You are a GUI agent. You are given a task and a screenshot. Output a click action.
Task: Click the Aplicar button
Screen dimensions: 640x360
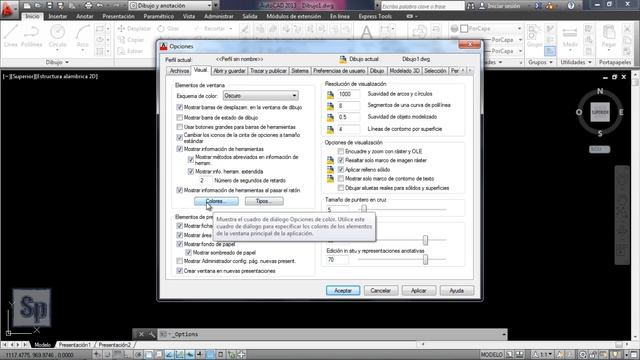tap(418, 291)
